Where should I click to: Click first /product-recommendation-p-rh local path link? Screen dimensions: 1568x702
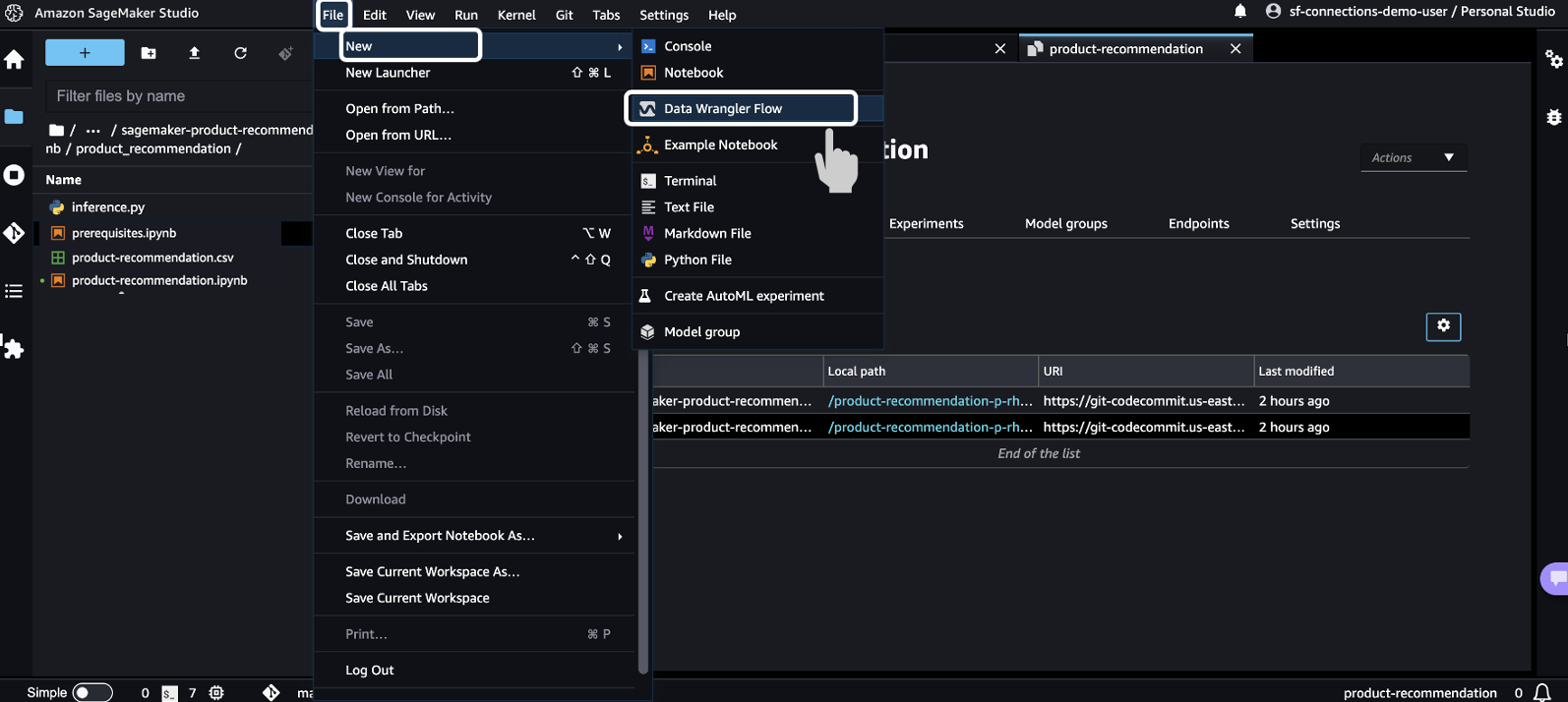click(x=931, y=401)
